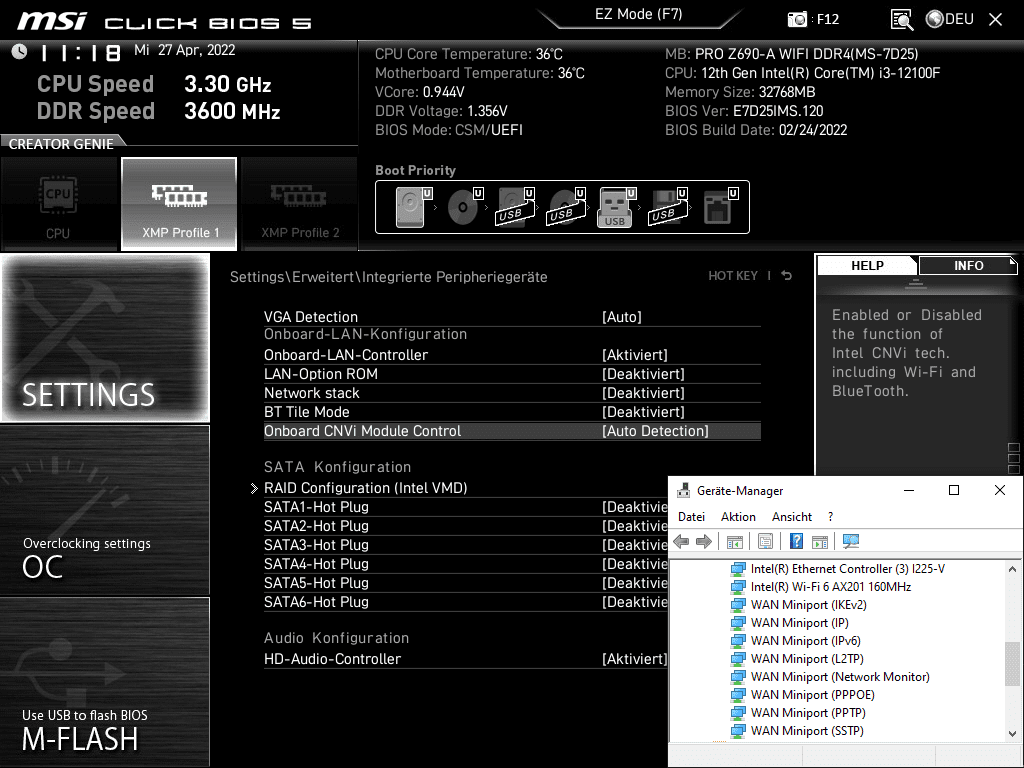This screenshot has height=768, width=1024.
Task: Click Back arrow in Geräte-Manager toolbar
Action: [x=681, y=541]
